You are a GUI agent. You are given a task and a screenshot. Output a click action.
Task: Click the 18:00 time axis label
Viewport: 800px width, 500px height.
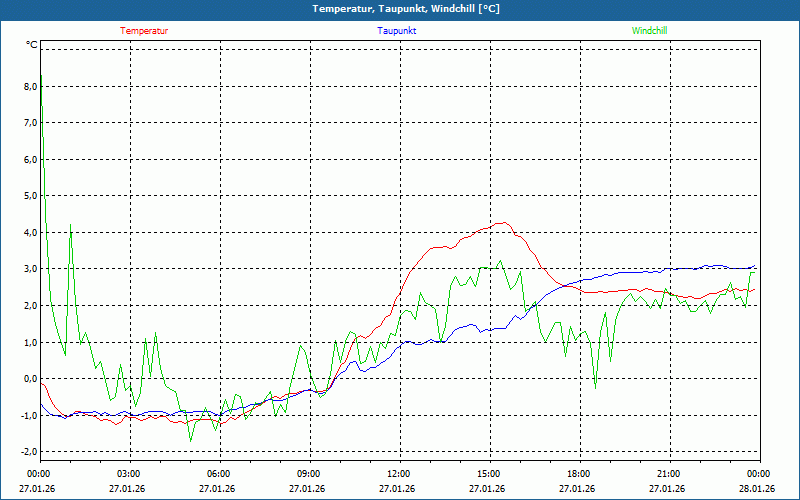578,474
